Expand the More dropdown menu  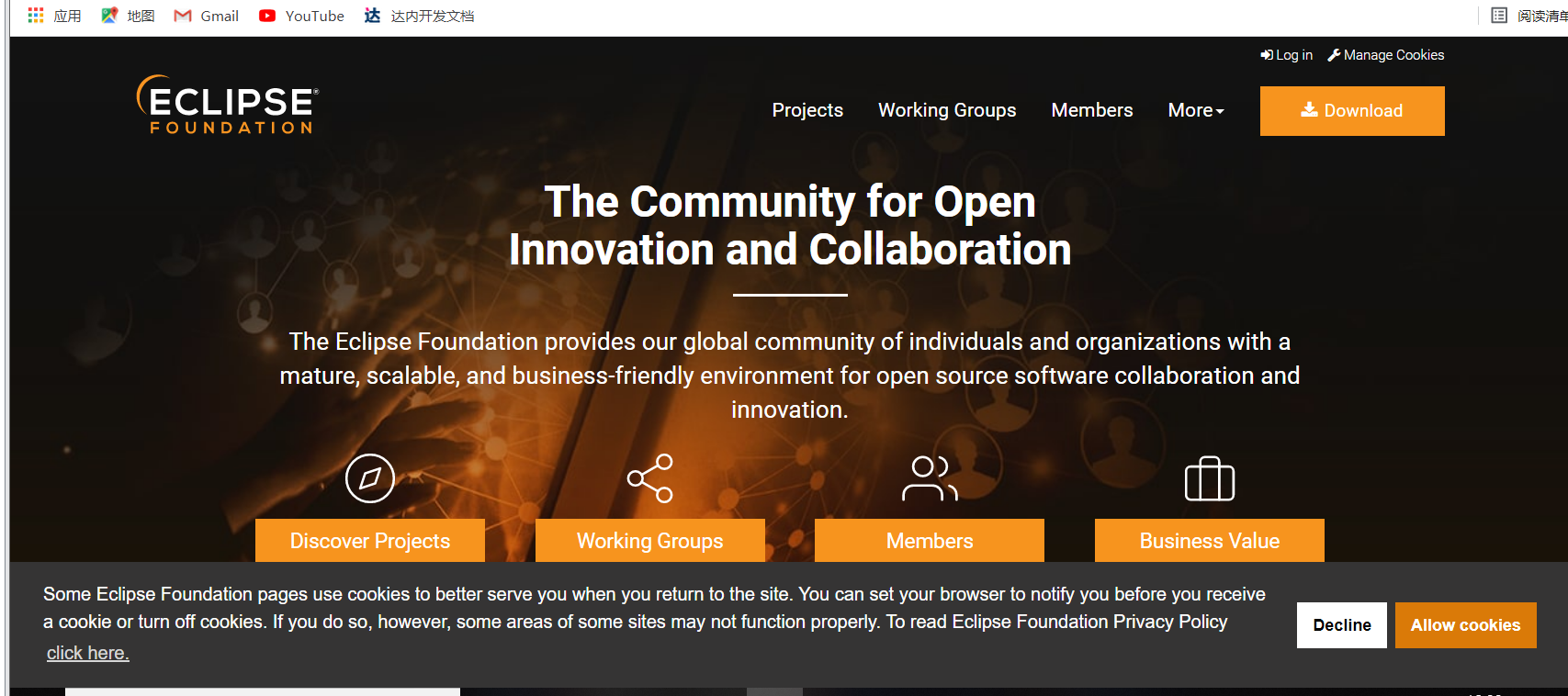(1196, 110)
